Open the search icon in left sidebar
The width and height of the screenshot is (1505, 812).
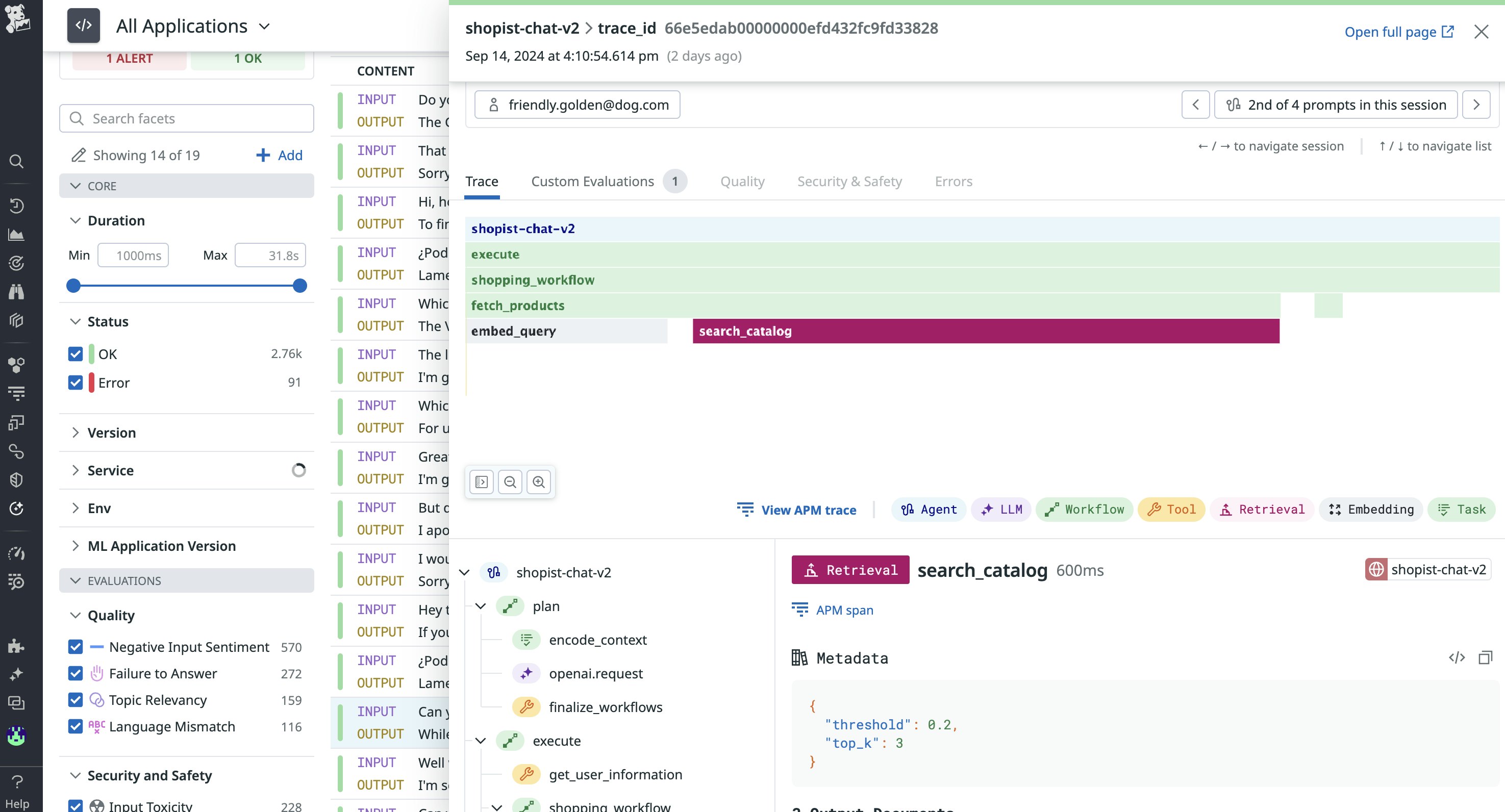click(x=17, y=161)
